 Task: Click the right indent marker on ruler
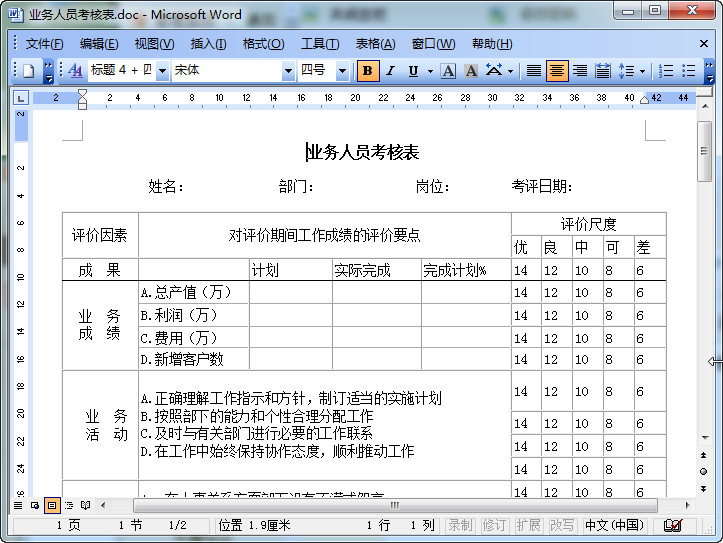[645, 100]
